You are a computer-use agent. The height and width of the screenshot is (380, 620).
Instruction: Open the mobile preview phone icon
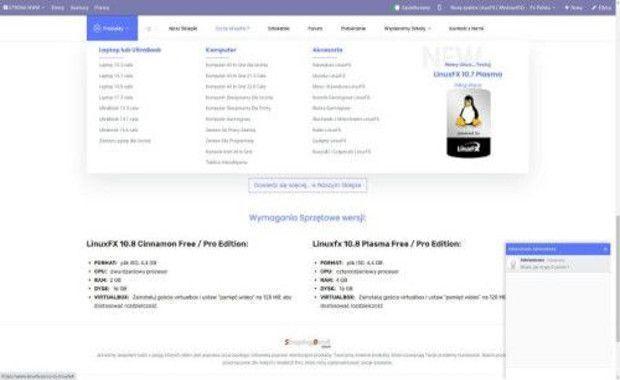coord(439,8)
